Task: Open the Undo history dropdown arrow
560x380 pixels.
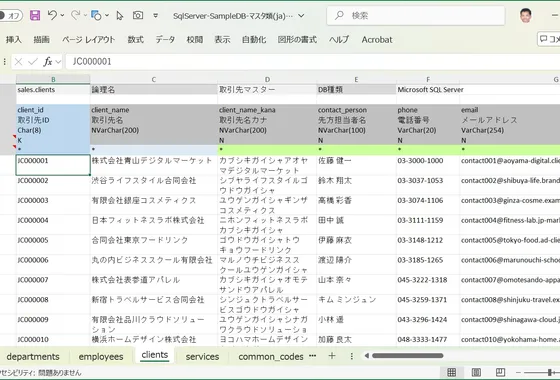Action: pyautogui.click(x=62, y=15)
